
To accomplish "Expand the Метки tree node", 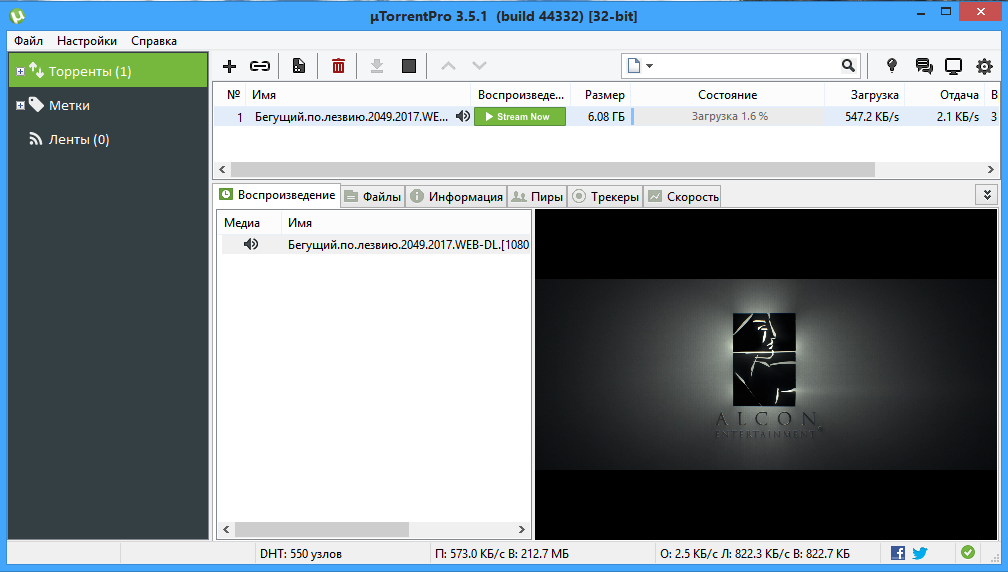I will [x=21, y=105].
